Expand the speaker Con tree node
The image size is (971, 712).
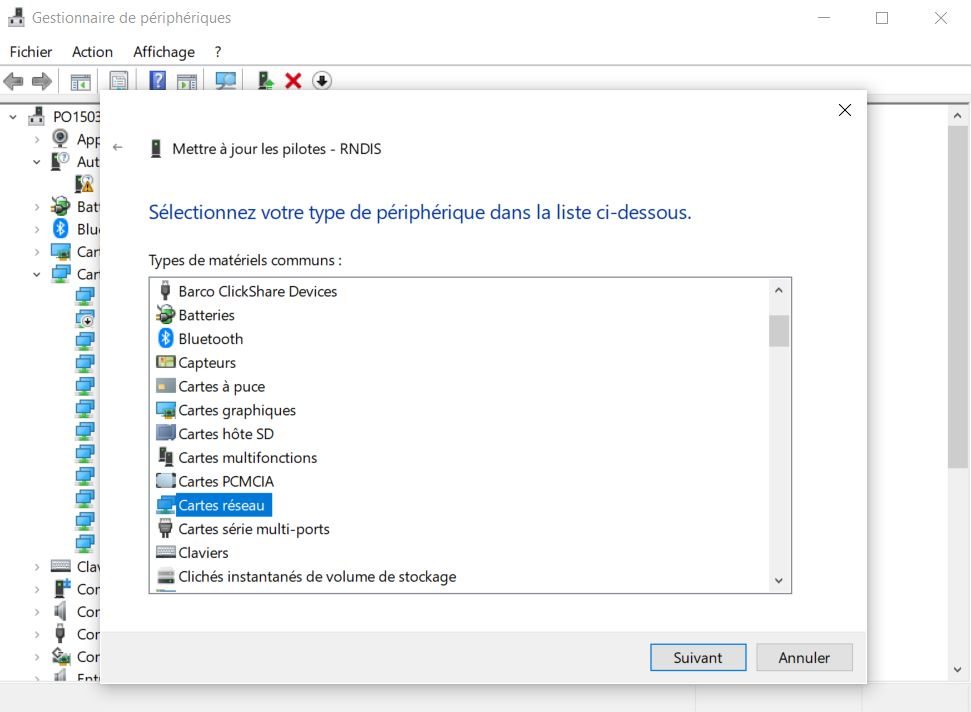point(37,612)
